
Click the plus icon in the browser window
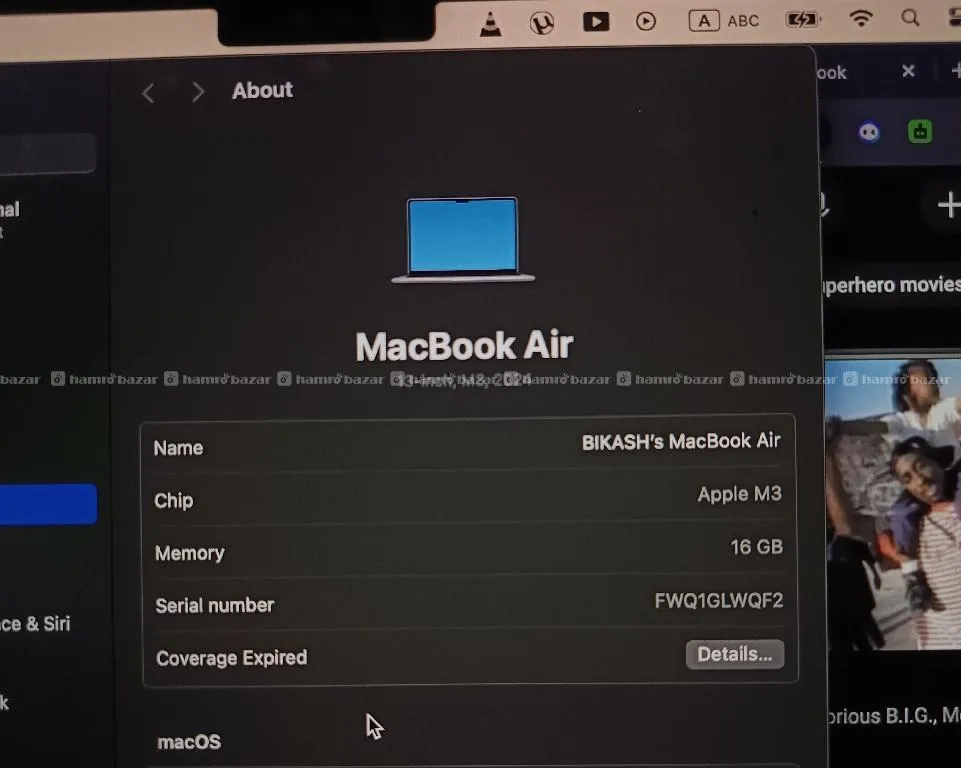tap(949, 204)
